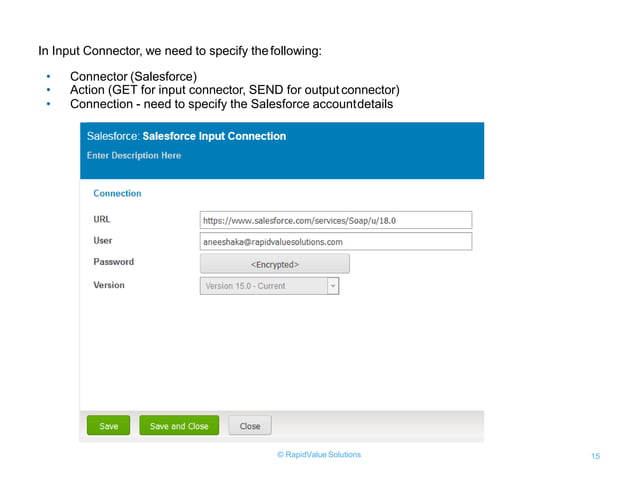Click the Salesforce Input Connection title

click(214, 136)
